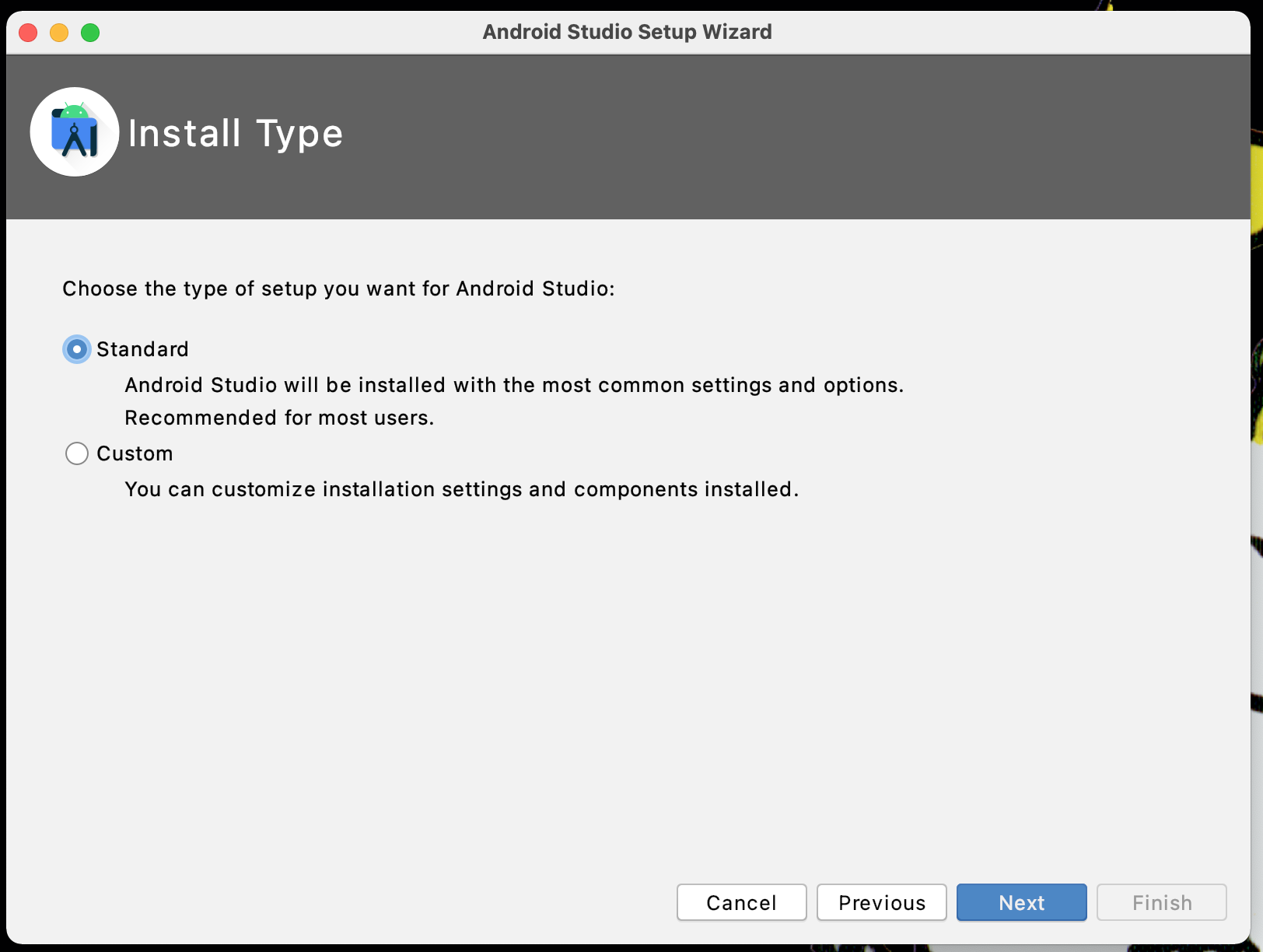Click the Android Studio logo icon
This screenshot has height=952, width=1263.
tap(75, 132)
